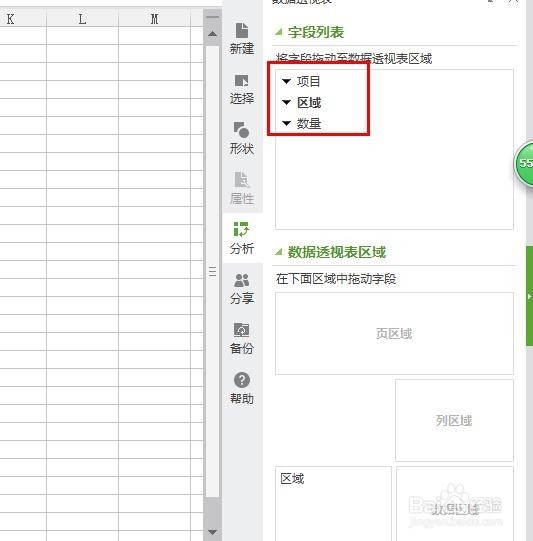Click the green side-panel collapse arrow tab
Screen dimensions: 533x541
coord(529,296)
